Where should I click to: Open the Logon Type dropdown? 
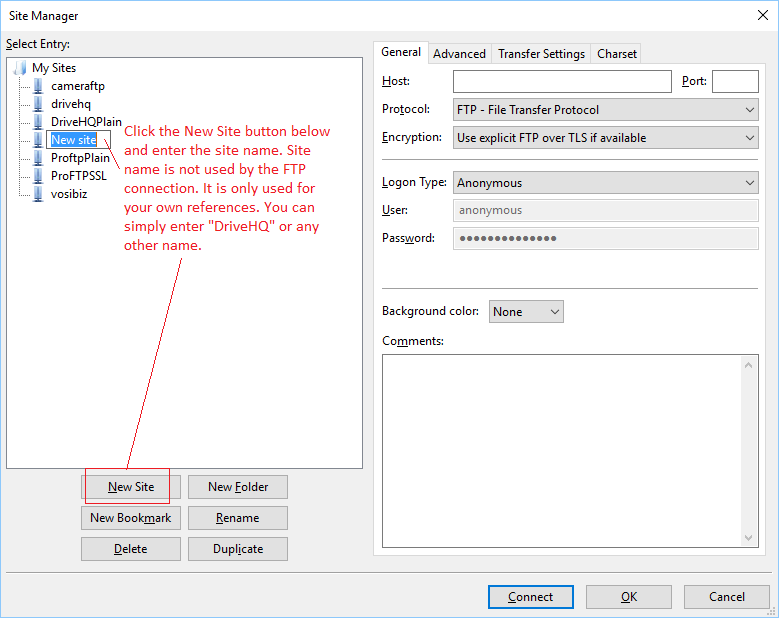point(605,183)
